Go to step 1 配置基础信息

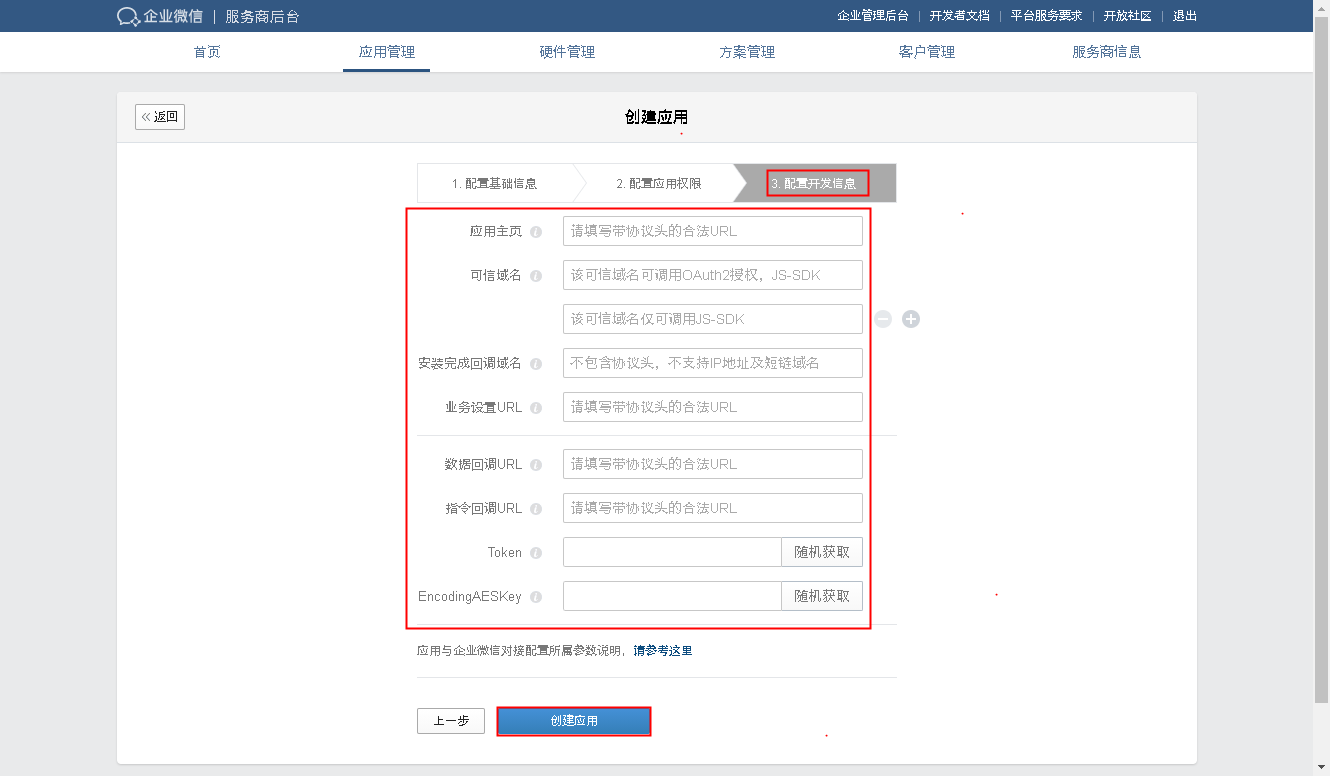tap(494, 183)
